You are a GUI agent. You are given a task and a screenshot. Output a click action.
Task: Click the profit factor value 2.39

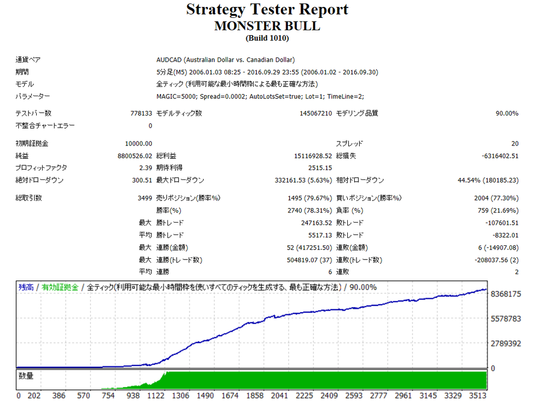(145, 168)
